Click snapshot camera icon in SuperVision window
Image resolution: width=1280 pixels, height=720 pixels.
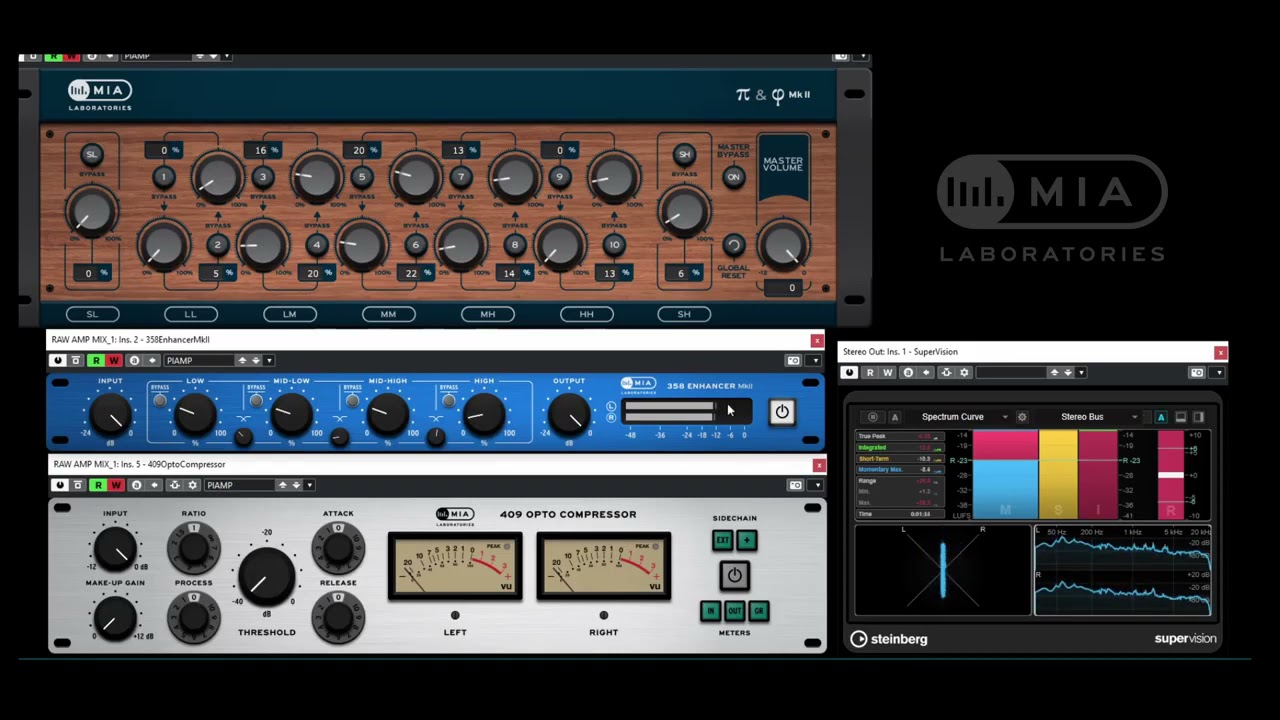[x=1197, y=372]
